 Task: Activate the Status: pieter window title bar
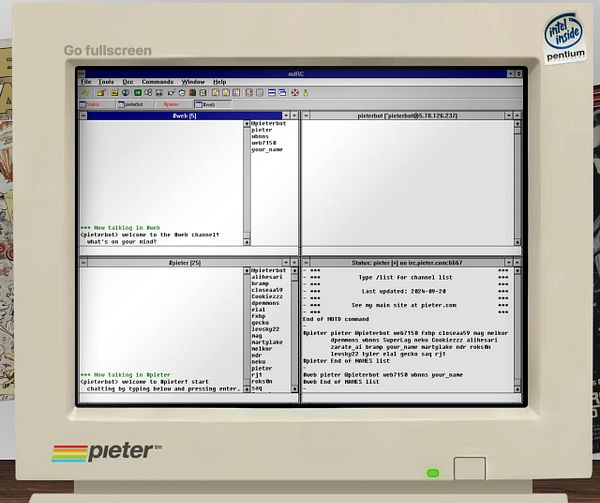click(408, 263)
